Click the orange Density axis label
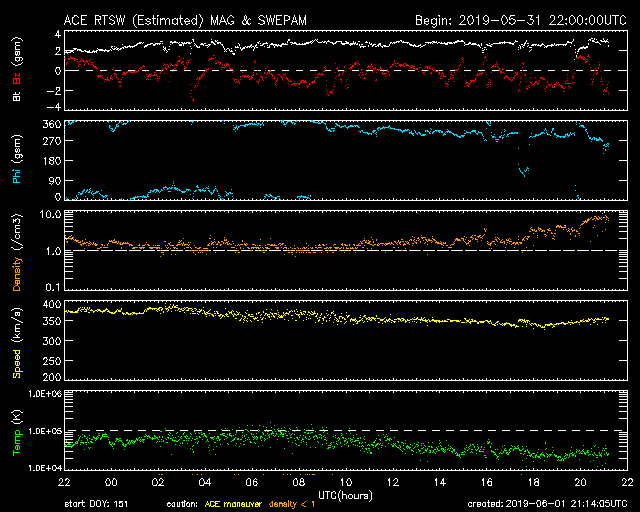The height and width of the screenshot is (512, 640). point(17,274)
